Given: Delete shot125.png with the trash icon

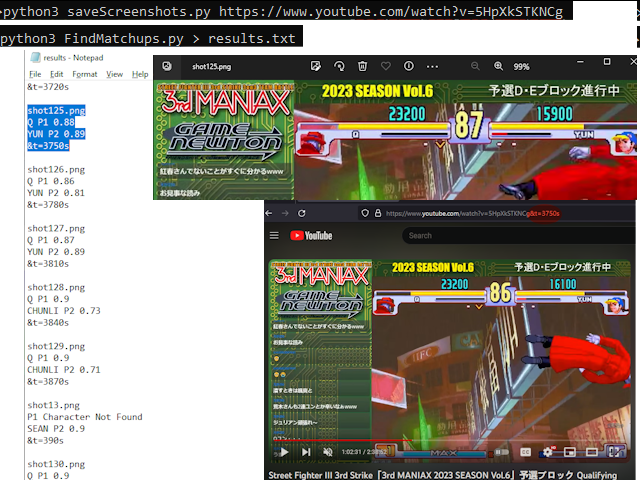Looking at the screenshot, I should pos(362,66).
